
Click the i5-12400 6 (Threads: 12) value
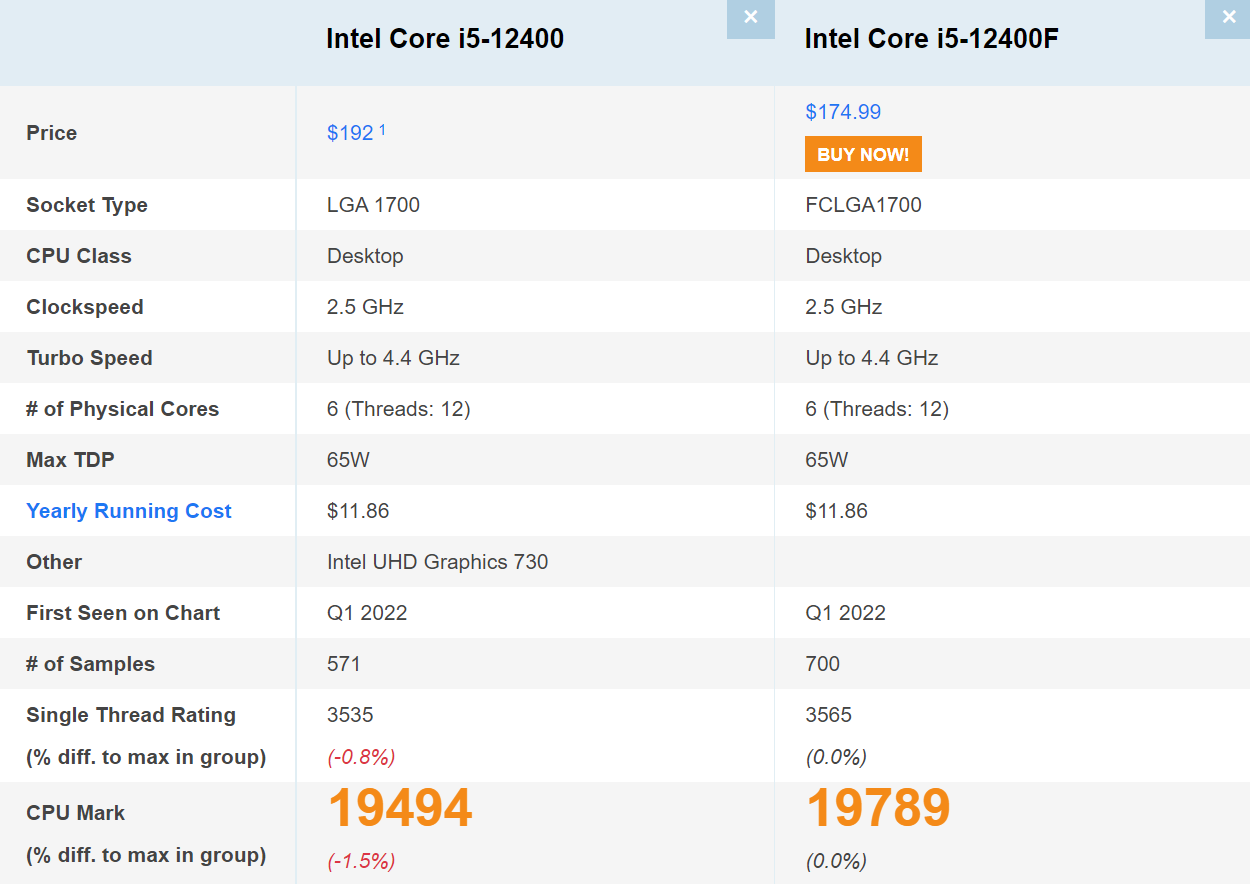[x=399, y=409]
